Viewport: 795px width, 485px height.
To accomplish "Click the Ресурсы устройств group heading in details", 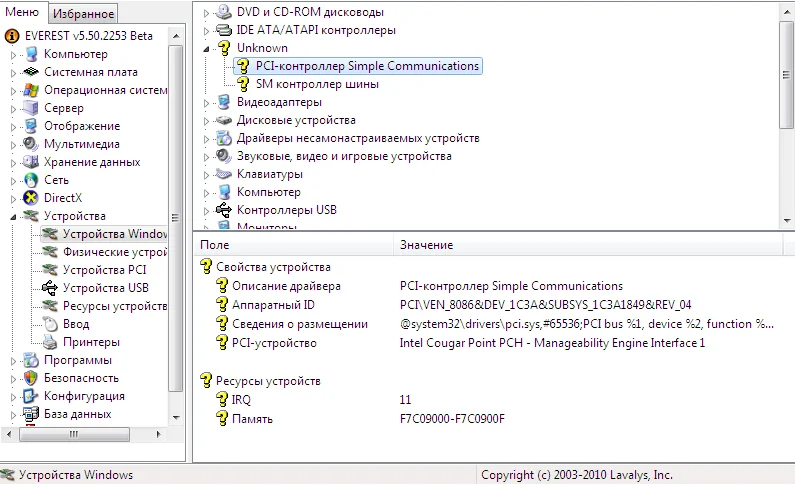I will click(268, 381).
